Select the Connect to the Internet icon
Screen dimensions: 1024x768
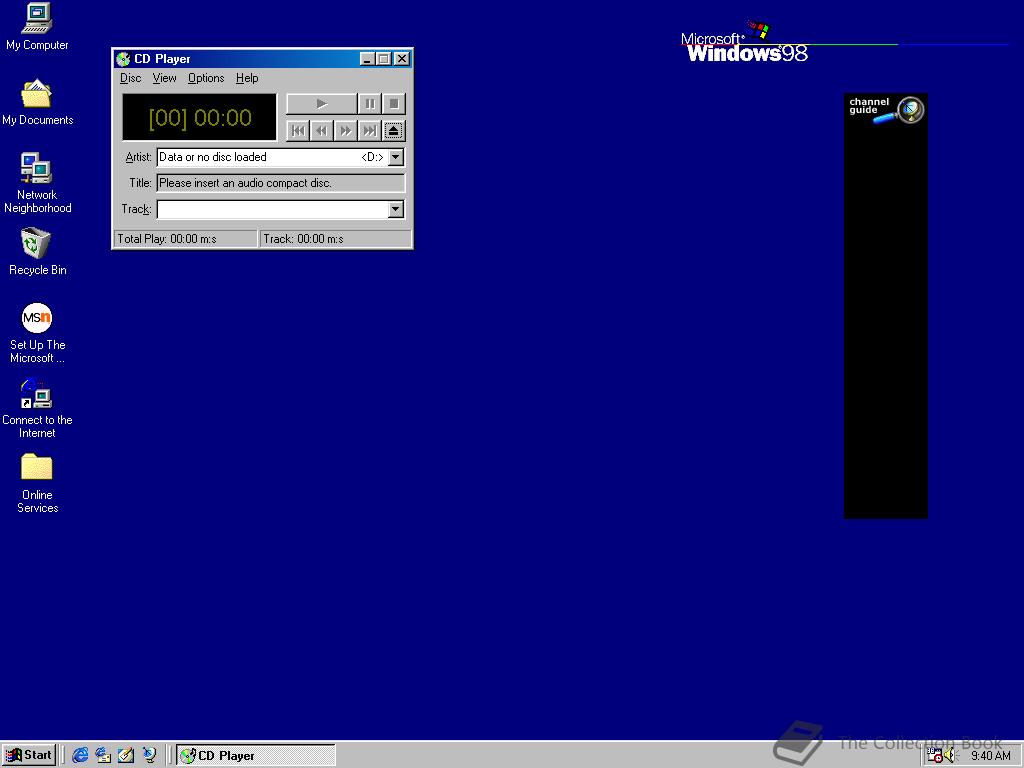pyautogui.click(x=37, y=409)
